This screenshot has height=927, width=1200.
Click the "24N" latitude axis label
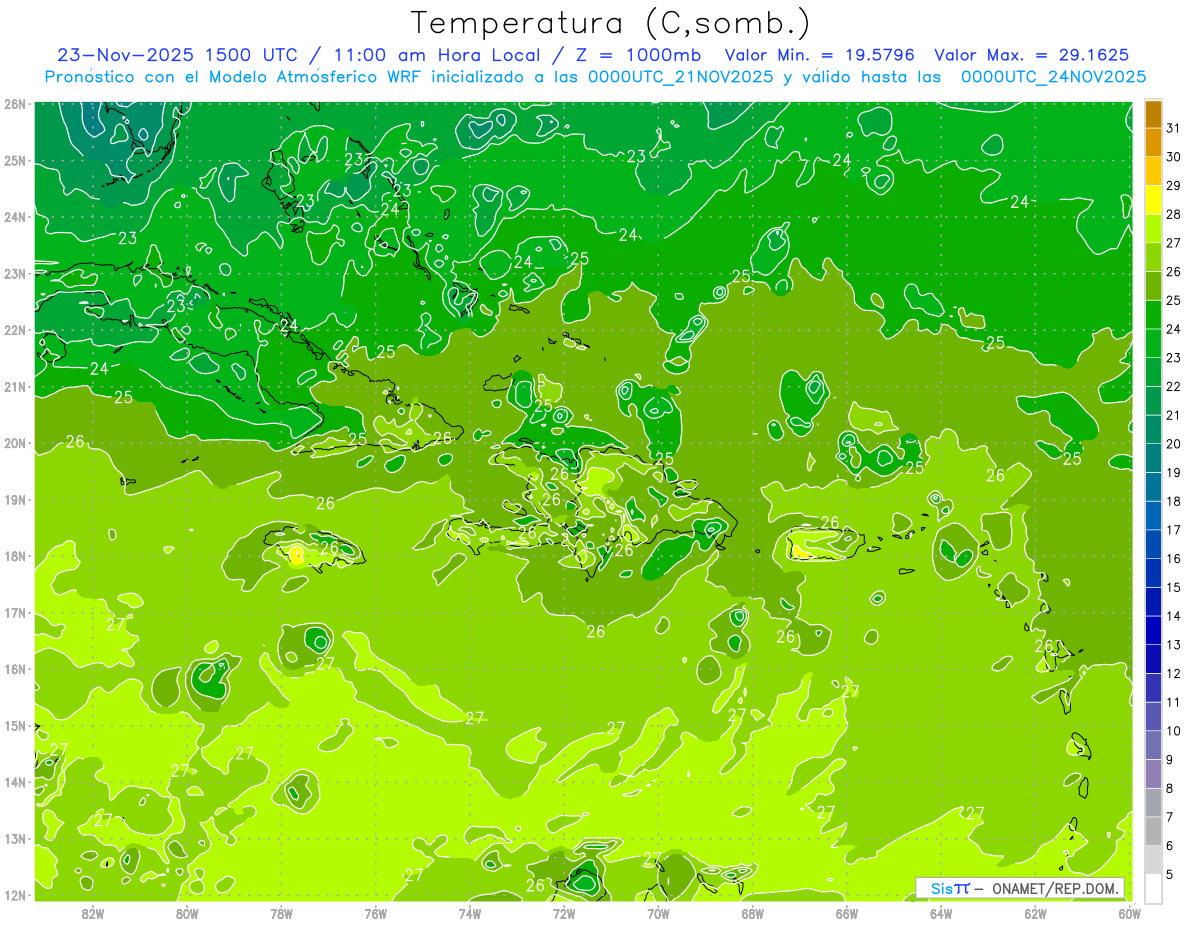coord(15,217)
